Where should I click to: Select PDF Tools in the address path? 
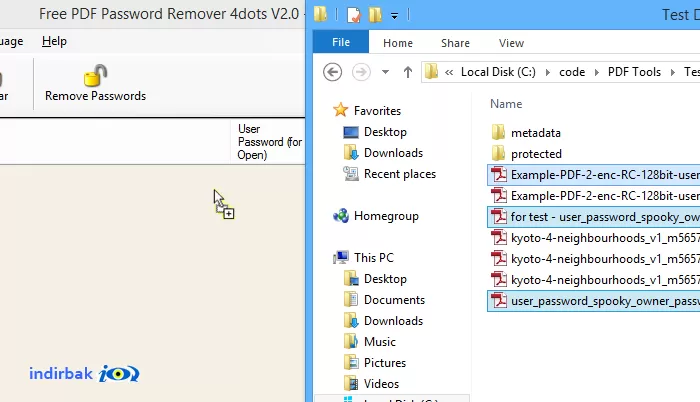click(634, 72)
